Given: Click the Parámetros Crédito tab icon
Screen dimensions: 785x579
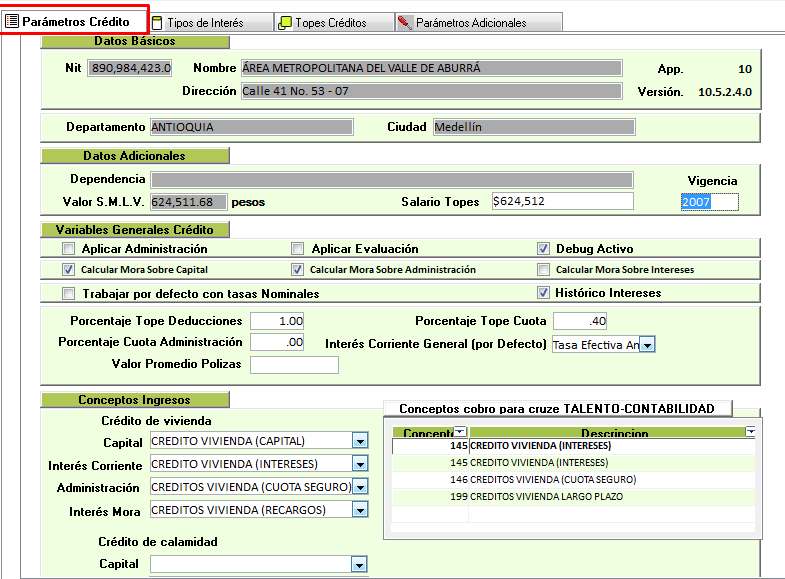Looking at the screenshot, I should (x=12, y=22).
